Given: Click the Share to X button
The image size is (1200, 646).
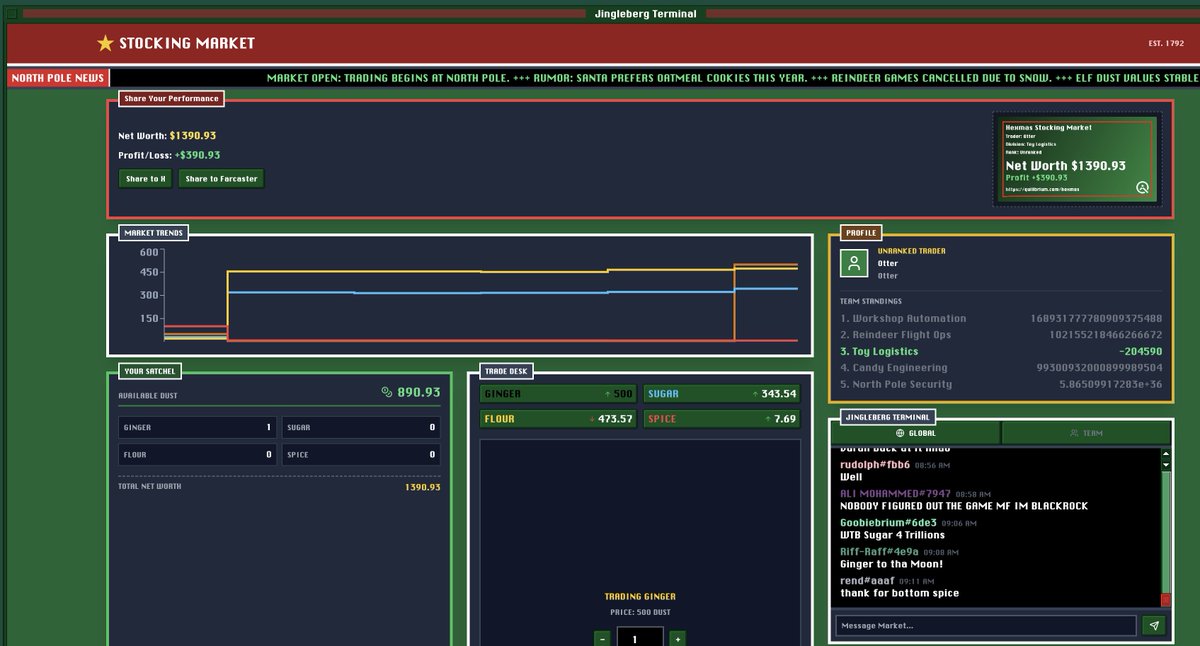Looking at the screenshot, I should coord(145,179).
